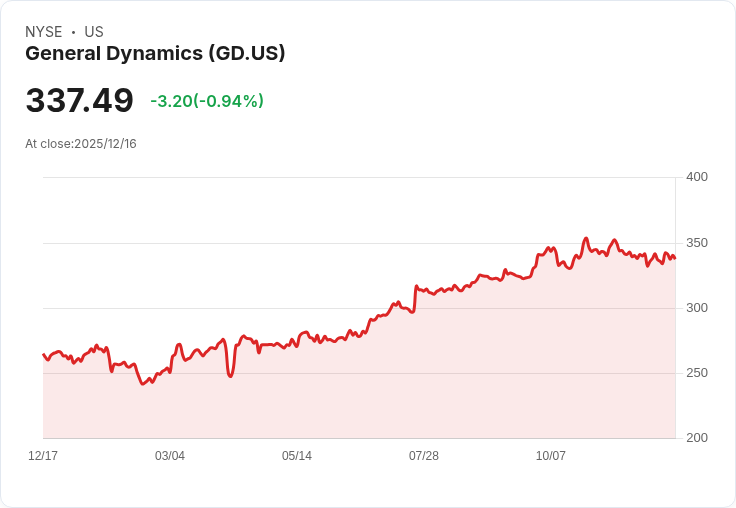Click the chart line's highest peak above 350
736x508 pixels.
tap(586, 239)
